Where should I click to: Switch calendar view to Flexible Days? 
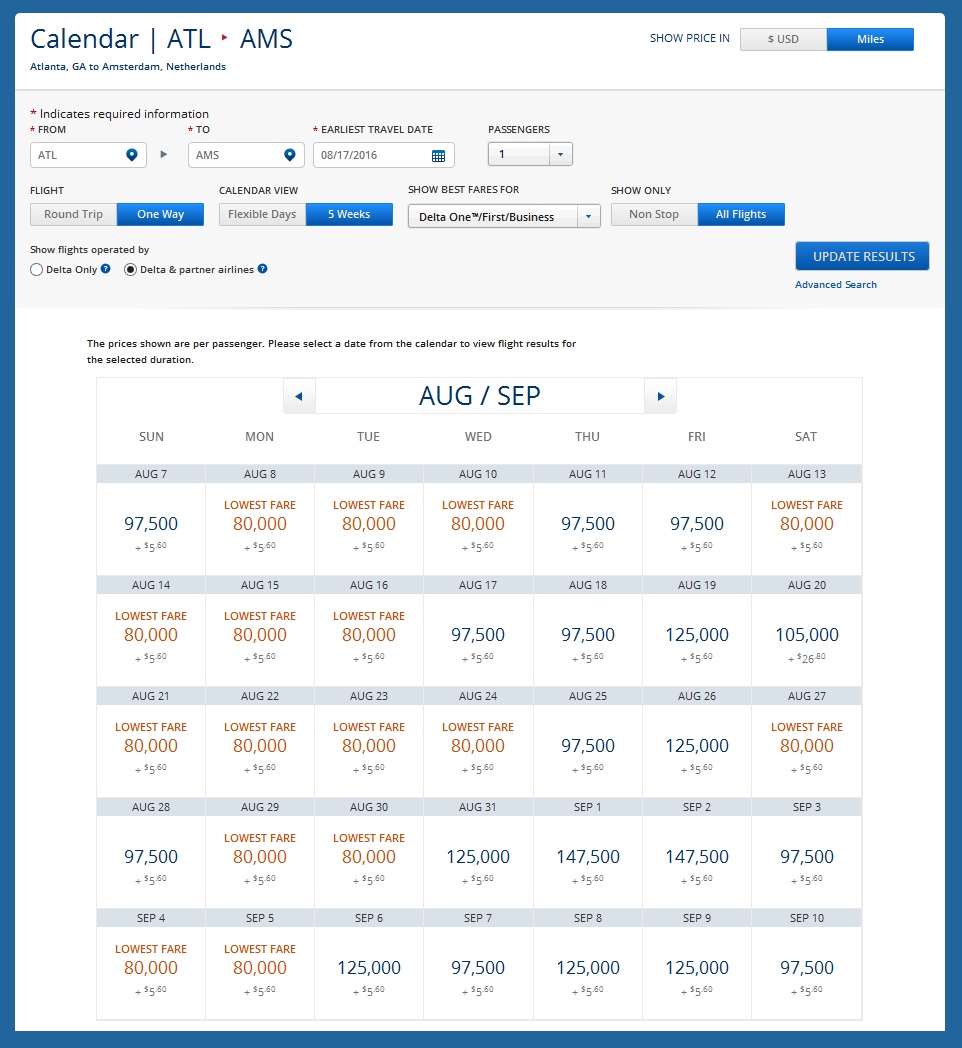[x=262, y=214]
